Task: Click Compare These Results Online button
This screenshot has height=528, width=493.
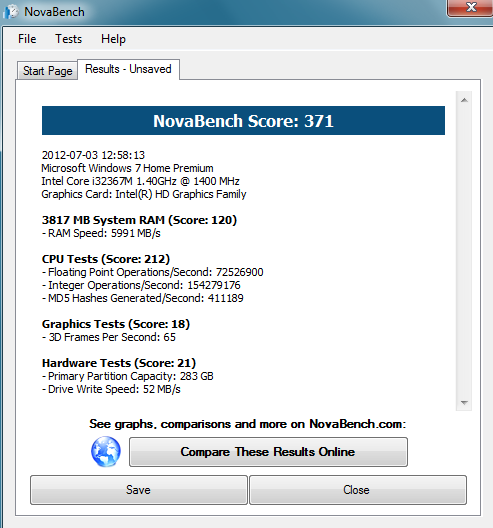Action: click(x=268, y=452)
